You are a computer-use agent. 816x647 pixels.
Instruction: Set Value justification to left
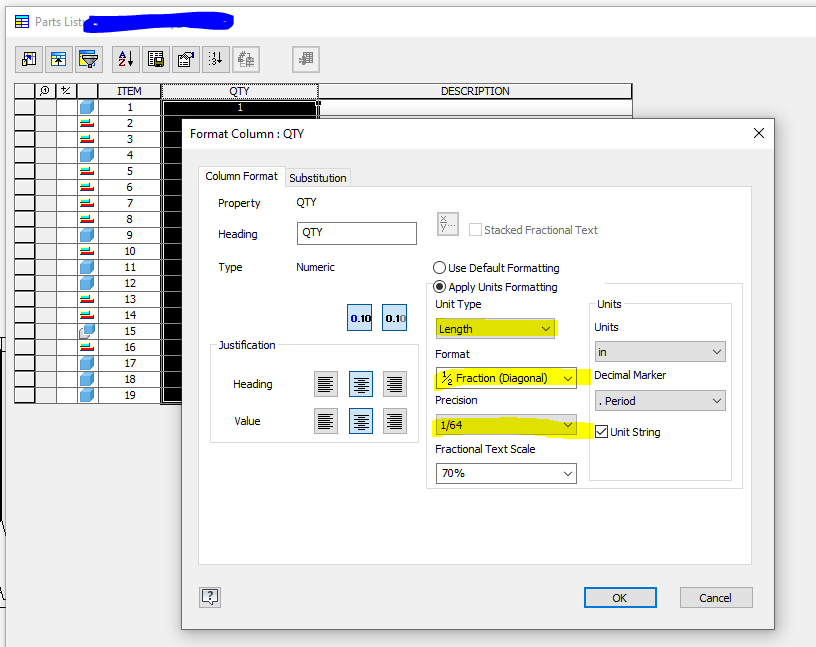click(326, 421)
